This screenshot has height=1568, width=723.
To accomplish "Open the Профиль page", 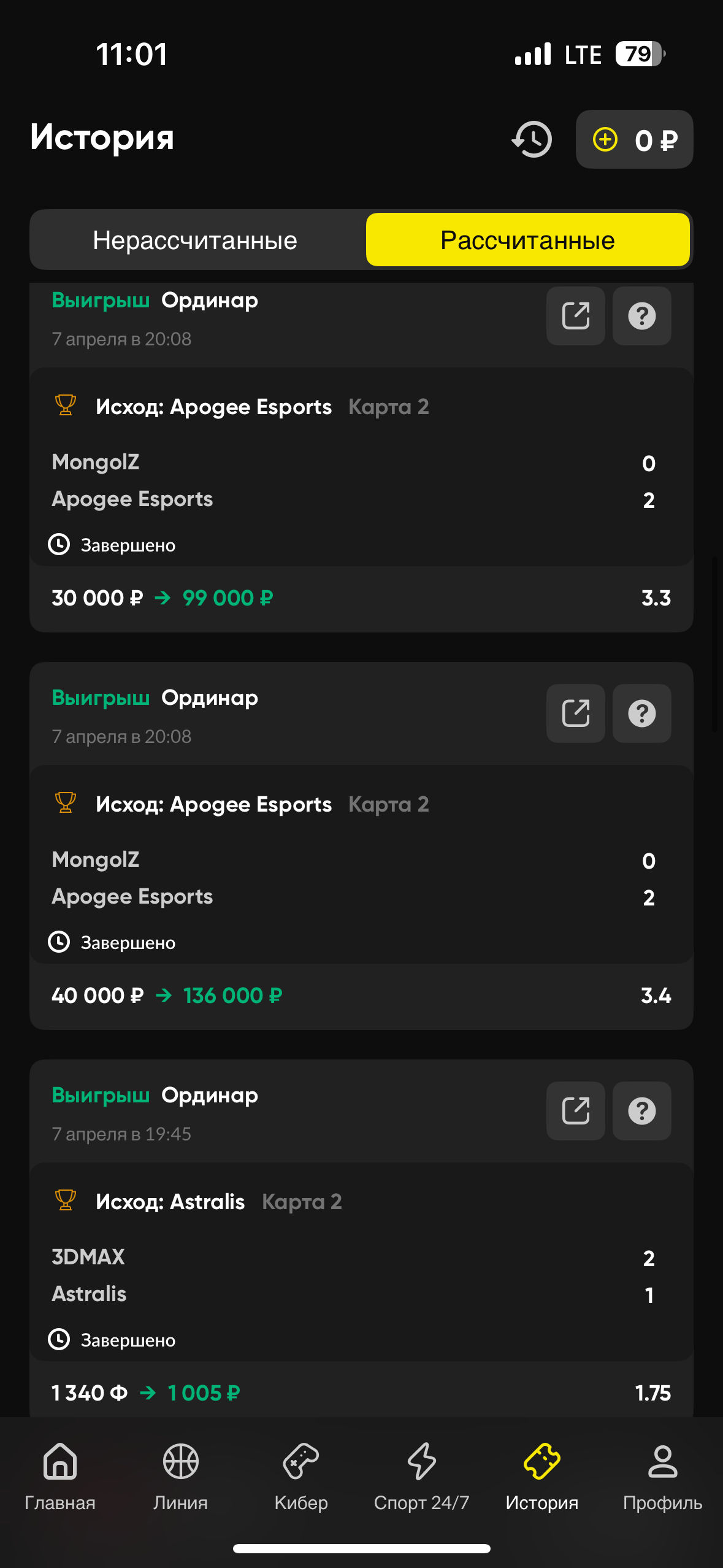I will pyautogui.click(x=662, y=1476).
